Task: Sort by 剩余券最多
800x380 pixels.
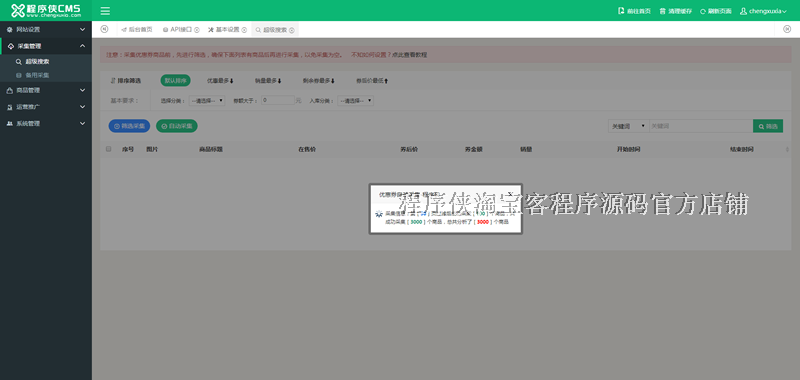Action: 319,81
